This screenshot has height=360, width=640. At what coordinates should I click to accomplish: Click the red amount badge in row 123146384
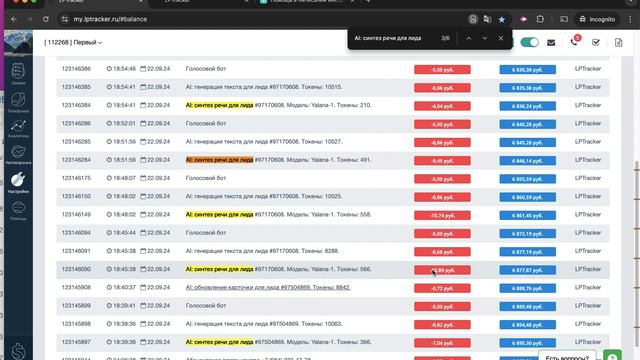coord(442,106)
